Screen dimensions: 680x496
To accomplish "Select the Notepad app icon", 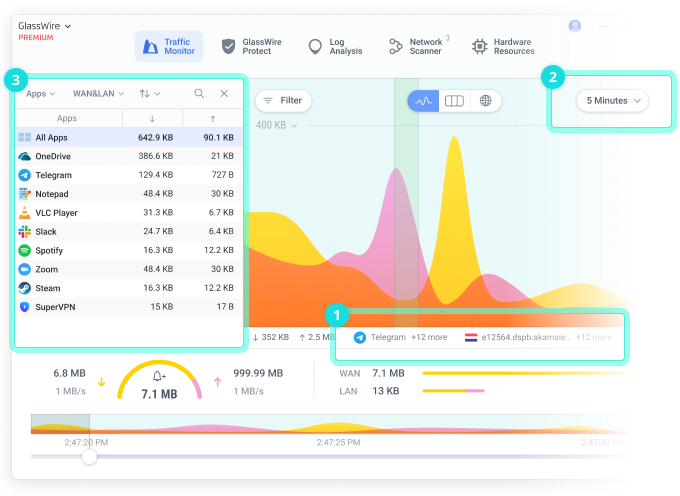I will 24,194.
